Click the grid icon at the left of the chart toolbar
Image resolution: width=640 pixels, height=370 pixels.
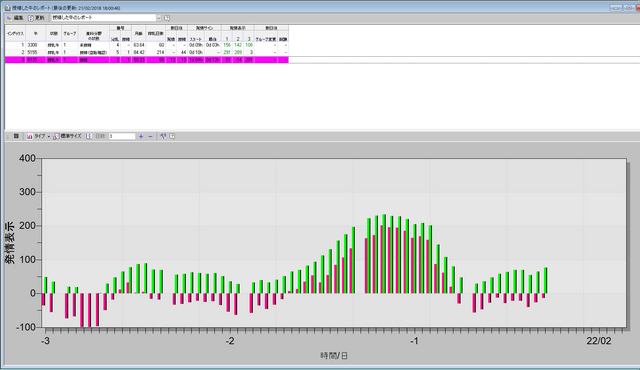pyautogui.click(x=16, y=136)
